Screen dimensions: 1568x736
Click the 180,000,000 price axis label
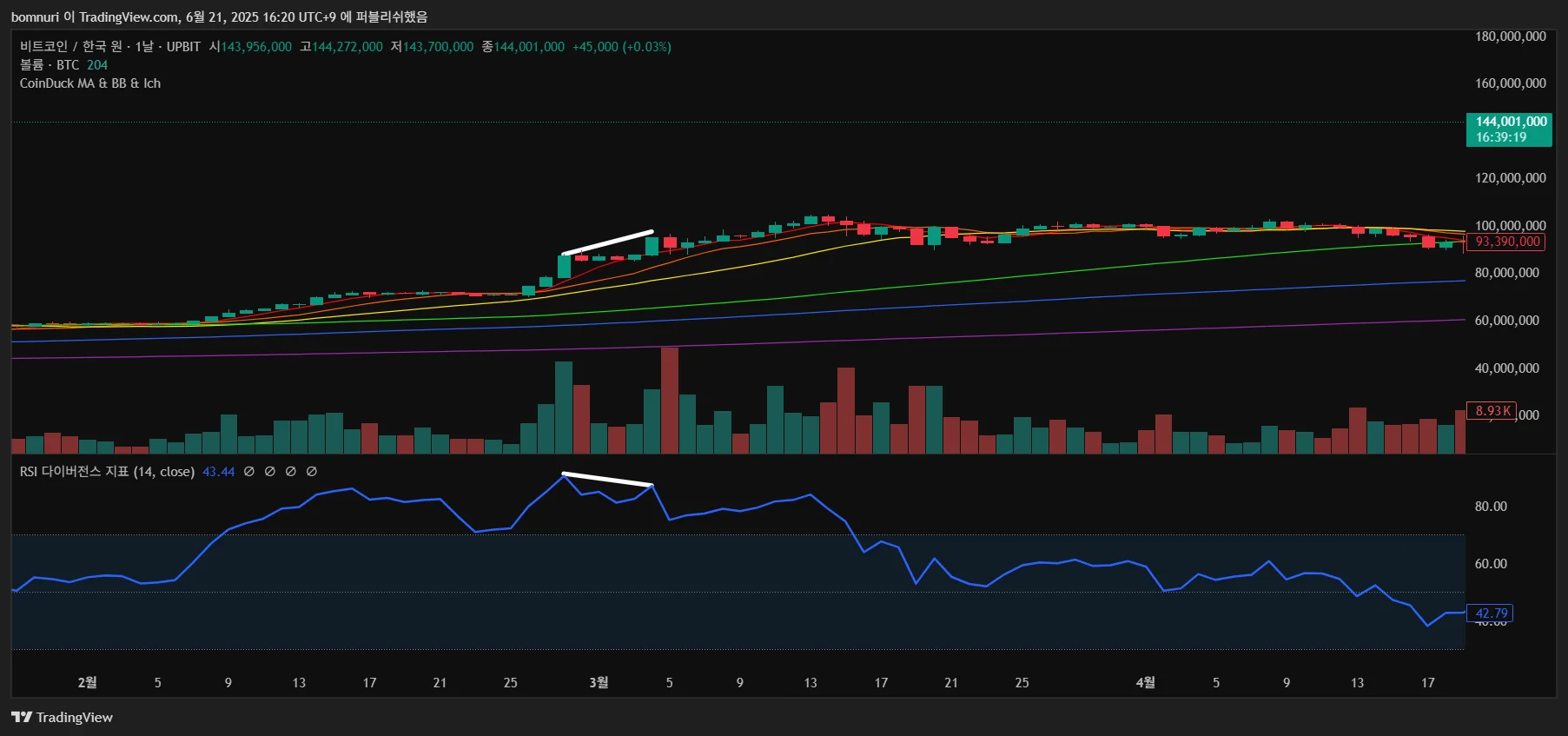1510,36
